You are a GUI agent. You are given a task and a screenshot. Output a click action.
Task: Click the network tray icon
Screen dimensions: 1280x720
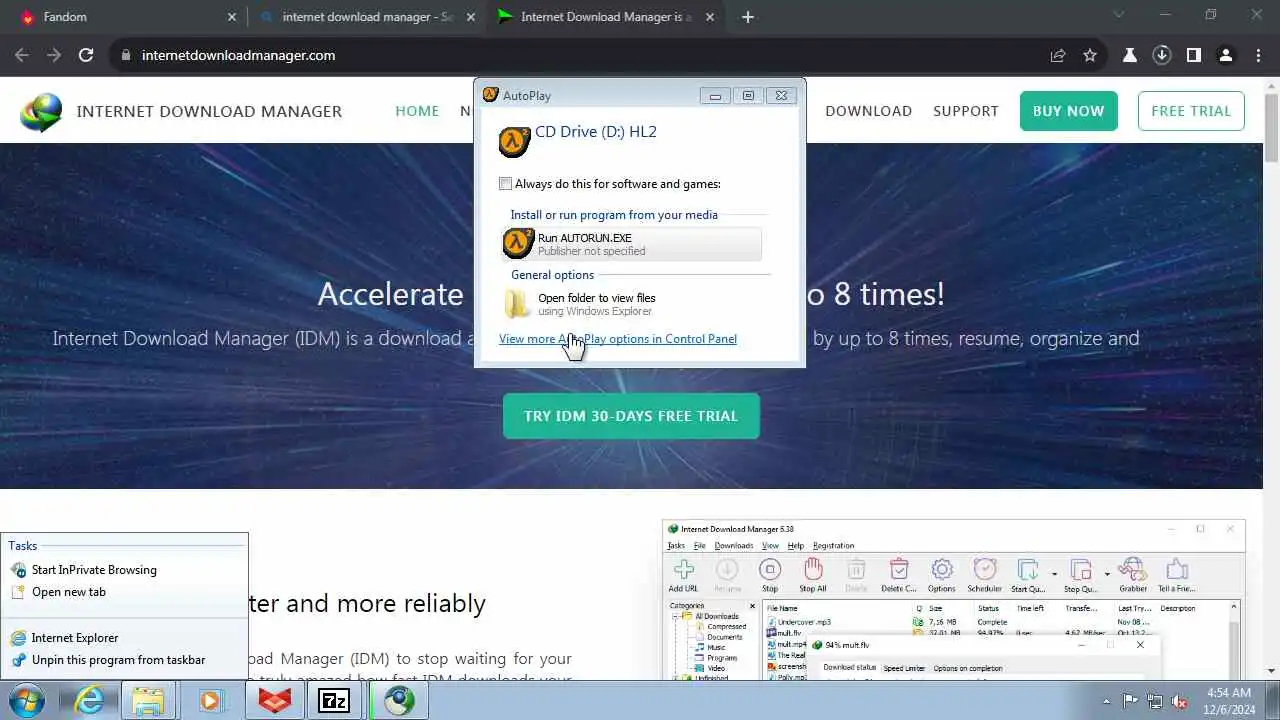pos(1155,701)
